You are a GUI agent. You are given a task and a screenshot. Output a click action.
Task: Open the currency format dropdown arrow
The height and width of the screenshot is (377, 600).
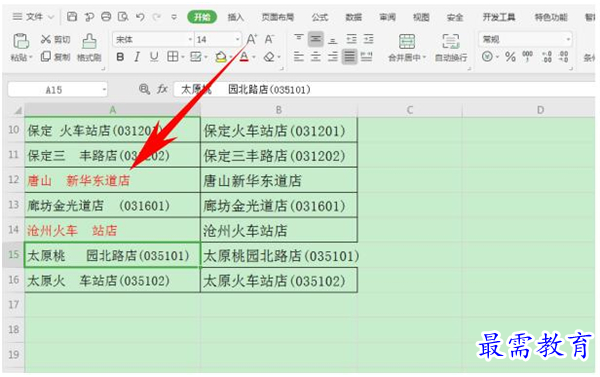pos(497,57)
